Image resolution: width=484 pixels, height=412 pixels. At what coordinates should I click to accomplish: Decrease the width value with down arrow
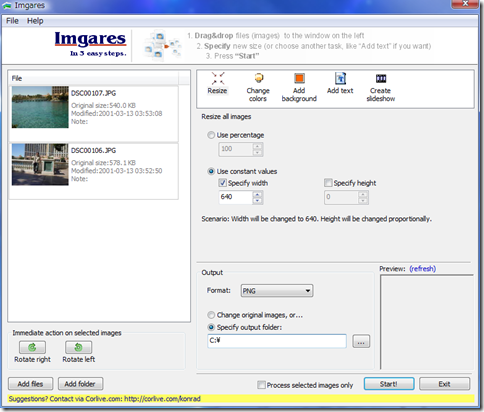(257, 200)
